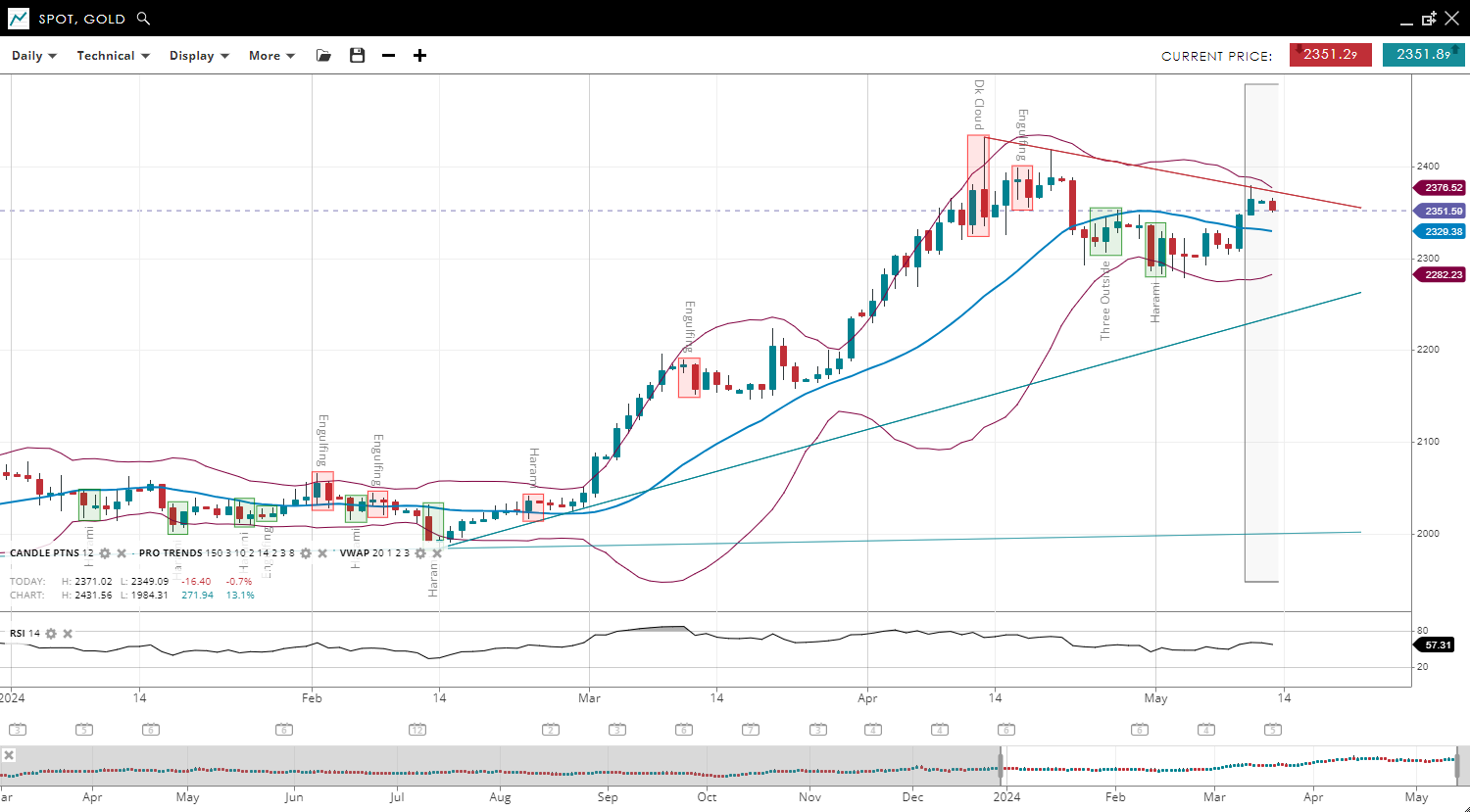Click the search magnifier next to SPOT, GOLD
Viewport: 1470px width, 812px height.
tap(144, 19)
